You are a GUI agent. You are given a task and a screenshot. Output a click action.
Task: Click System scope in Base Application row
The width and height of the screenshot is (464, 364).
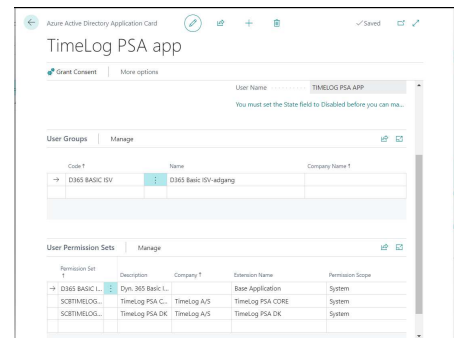(366, 289)
